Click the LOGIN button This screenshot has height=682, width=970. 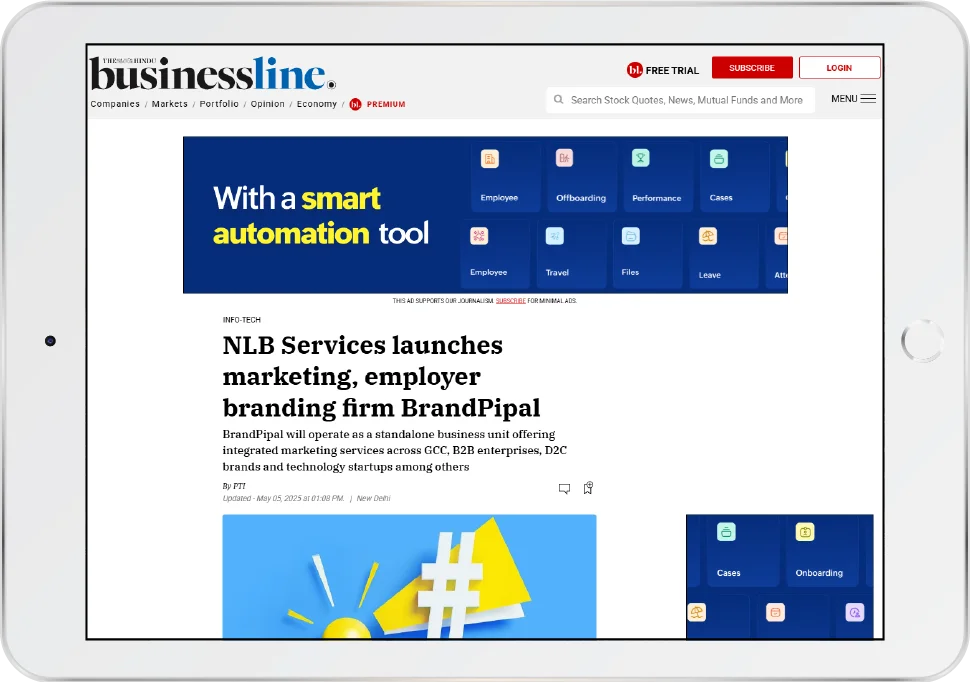(x=839, y=67)
